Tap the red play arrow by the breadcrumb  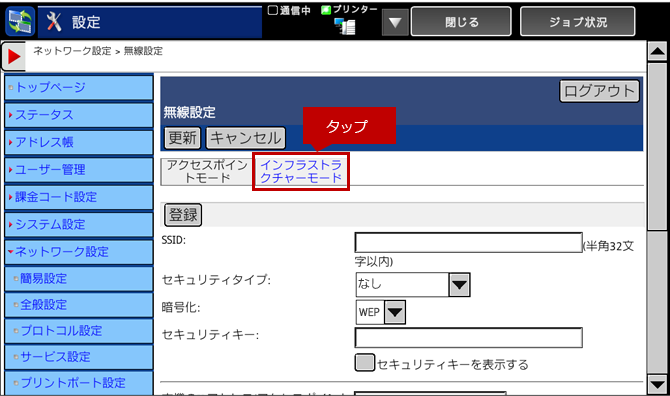tap(14, 56)
